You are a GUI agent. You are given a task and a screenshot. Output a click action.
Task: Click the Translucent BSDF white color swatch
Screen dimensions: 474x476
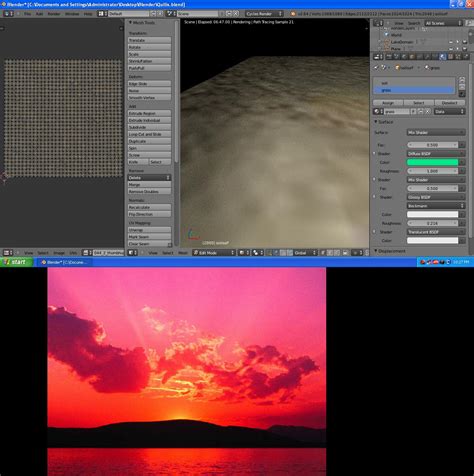coord(432,240)
